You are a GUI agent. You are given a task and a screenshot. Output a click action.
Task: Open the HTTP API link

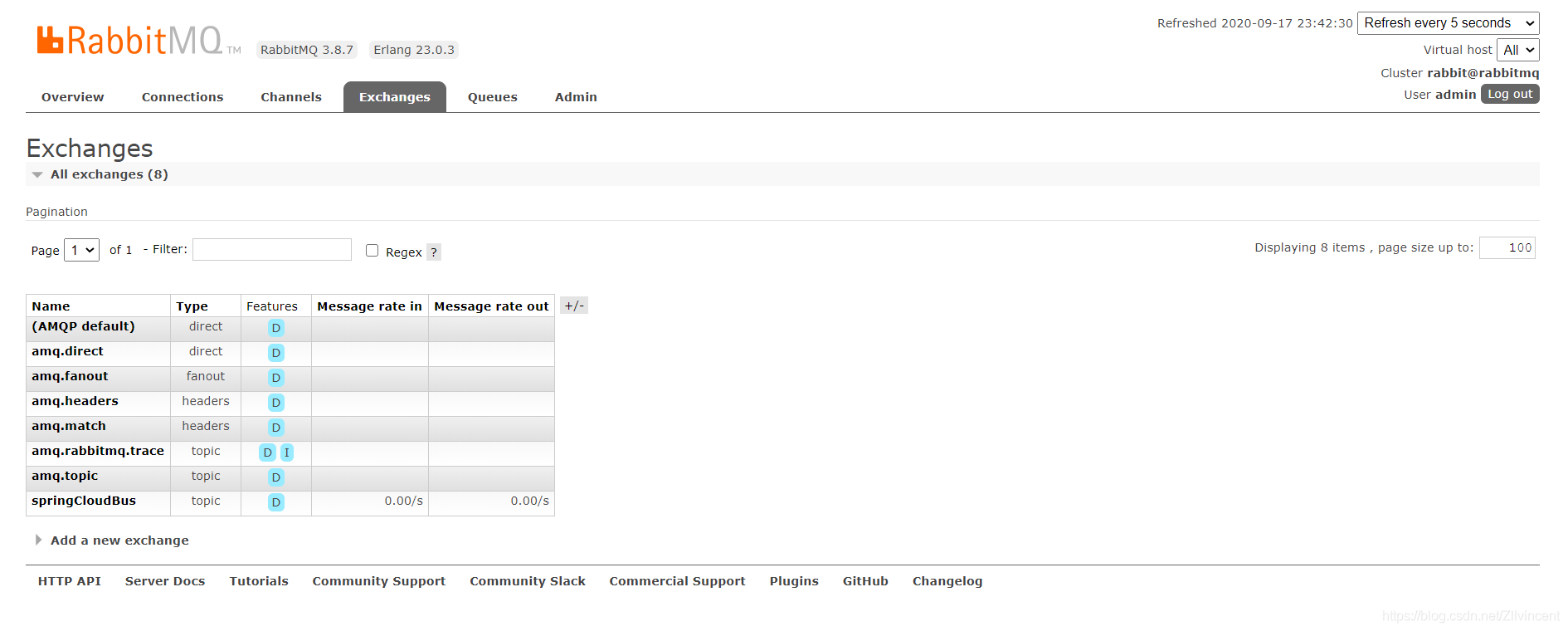click(70, 581)
